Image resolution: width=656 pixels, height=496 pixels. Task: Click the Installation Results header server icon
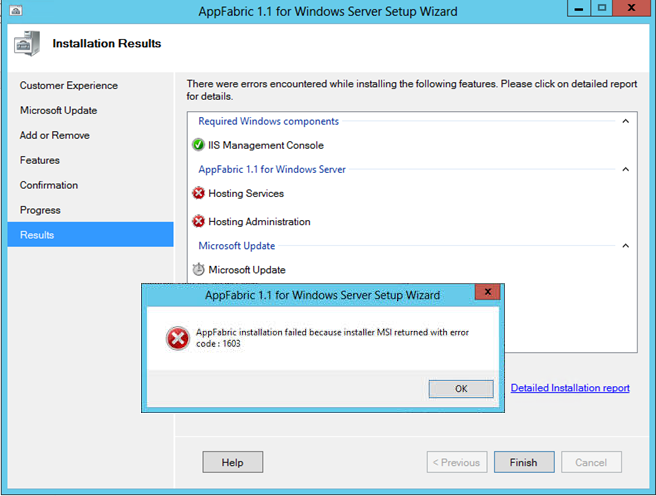[x=28, y=46]
